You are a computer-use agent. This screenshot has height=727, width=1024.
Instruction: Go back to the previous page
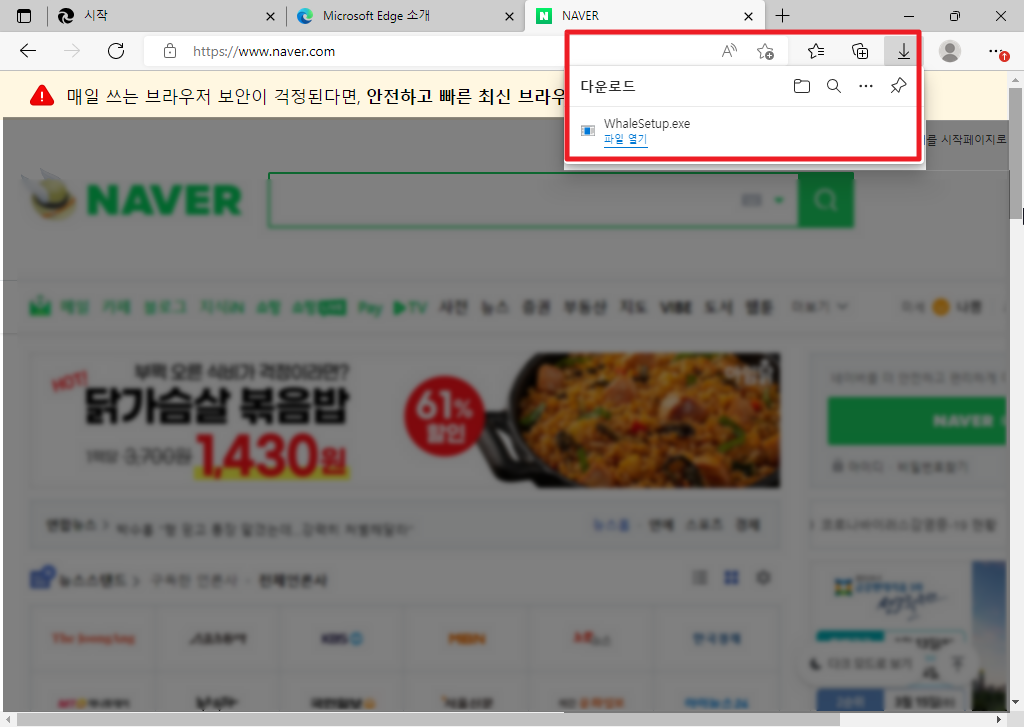[28, 51]
